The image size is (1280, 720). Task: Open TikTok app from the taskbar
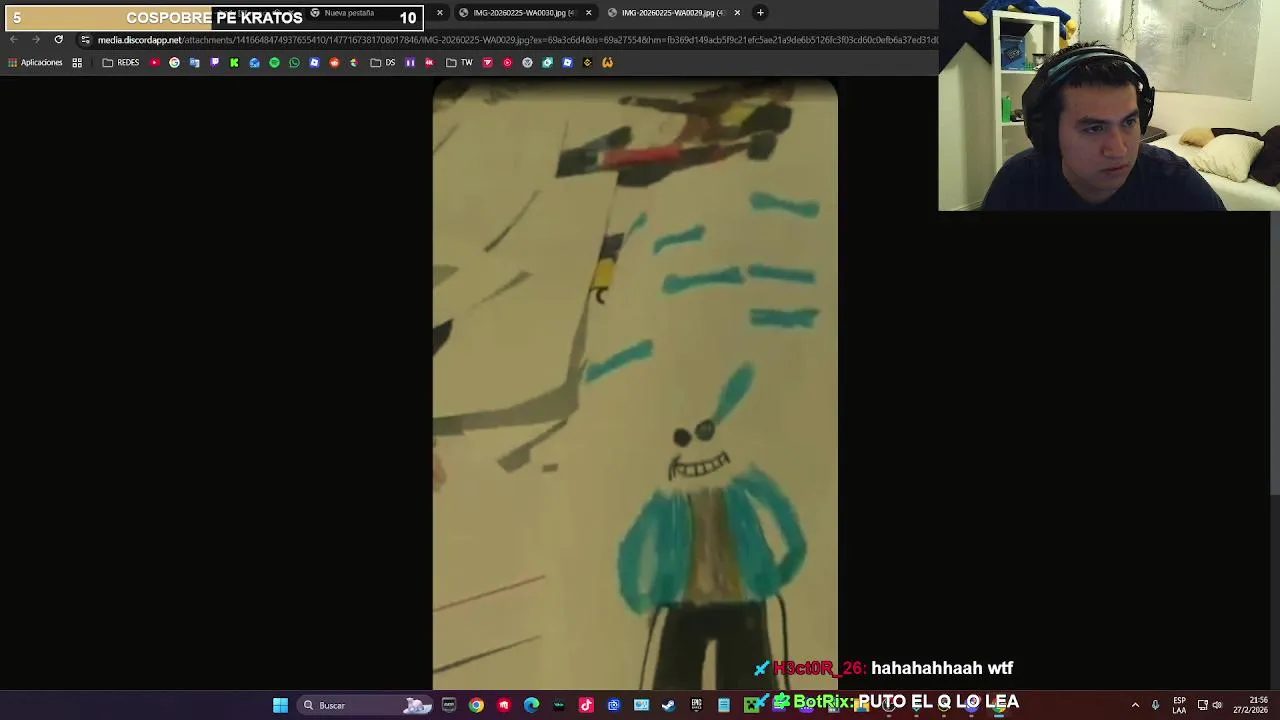pyautogui.click(x=586, y=705)
